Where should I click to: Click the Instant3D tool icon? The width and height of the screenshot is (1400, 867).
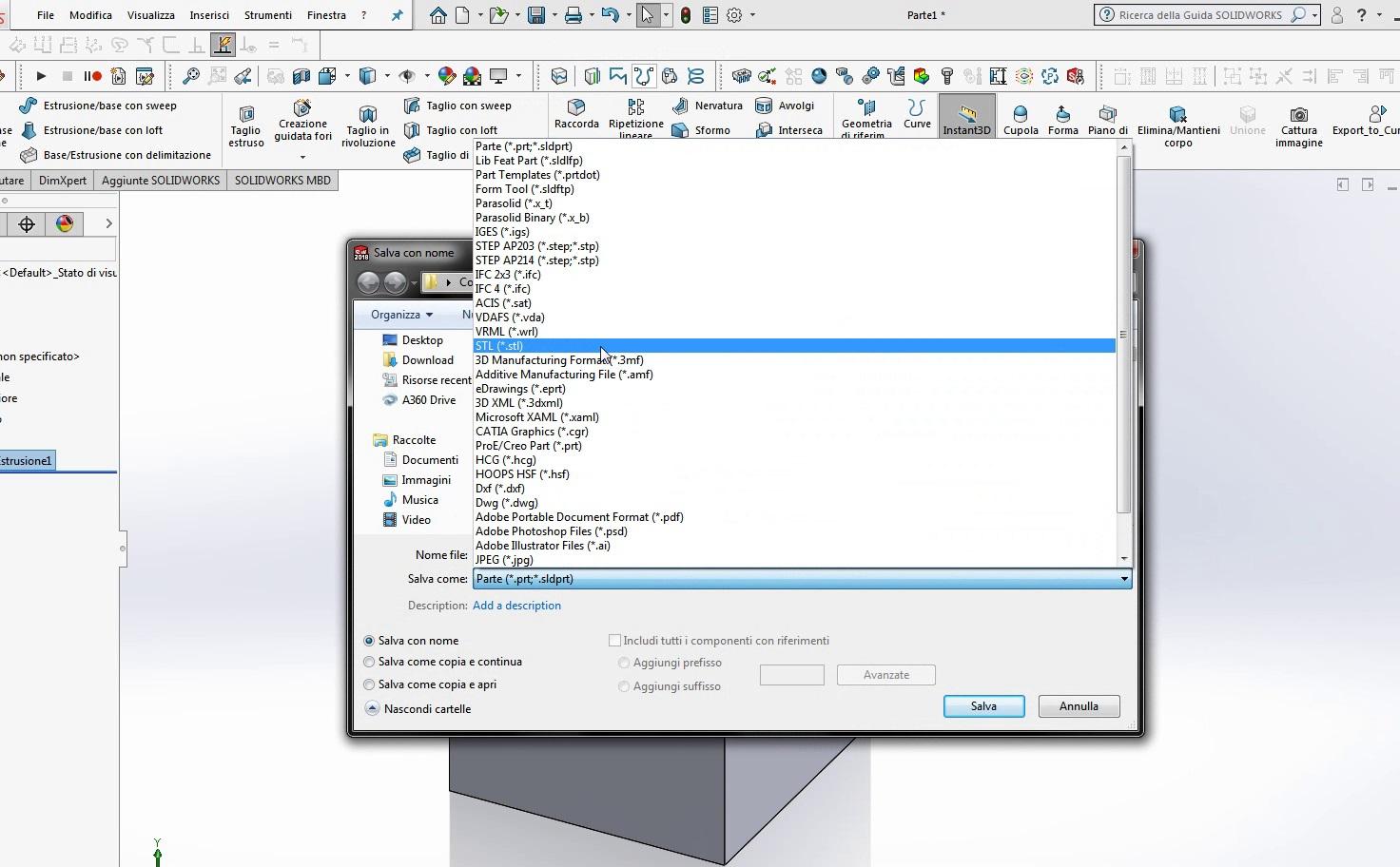click(966, 114)
